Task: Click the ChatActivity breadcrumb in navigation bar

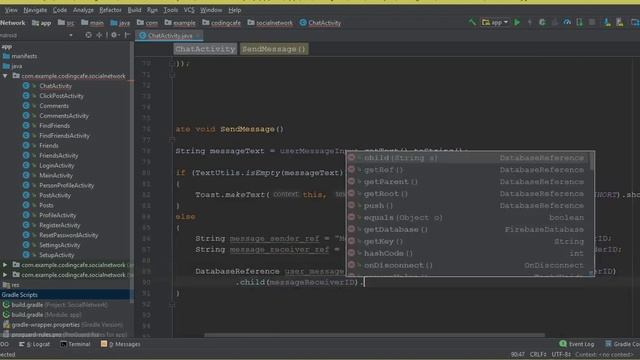Action: [320, 23]
